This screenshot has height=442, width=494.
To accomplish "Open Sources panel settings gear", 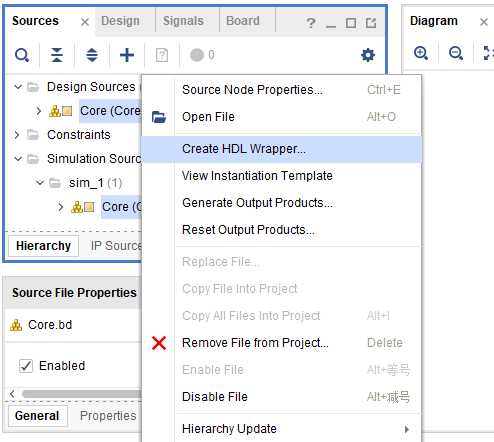I will click(x=368, y=55).
